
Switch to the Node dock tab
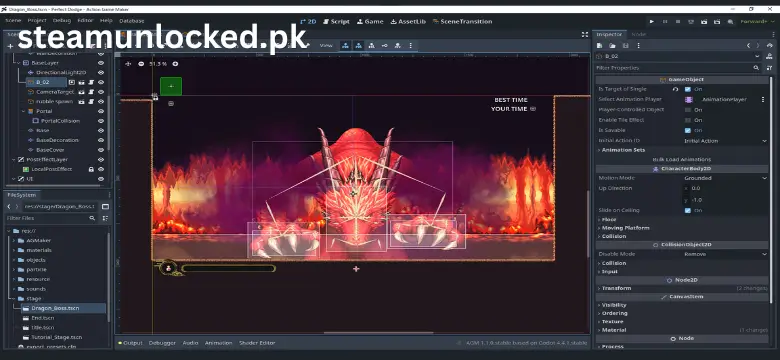coord(638,34)
